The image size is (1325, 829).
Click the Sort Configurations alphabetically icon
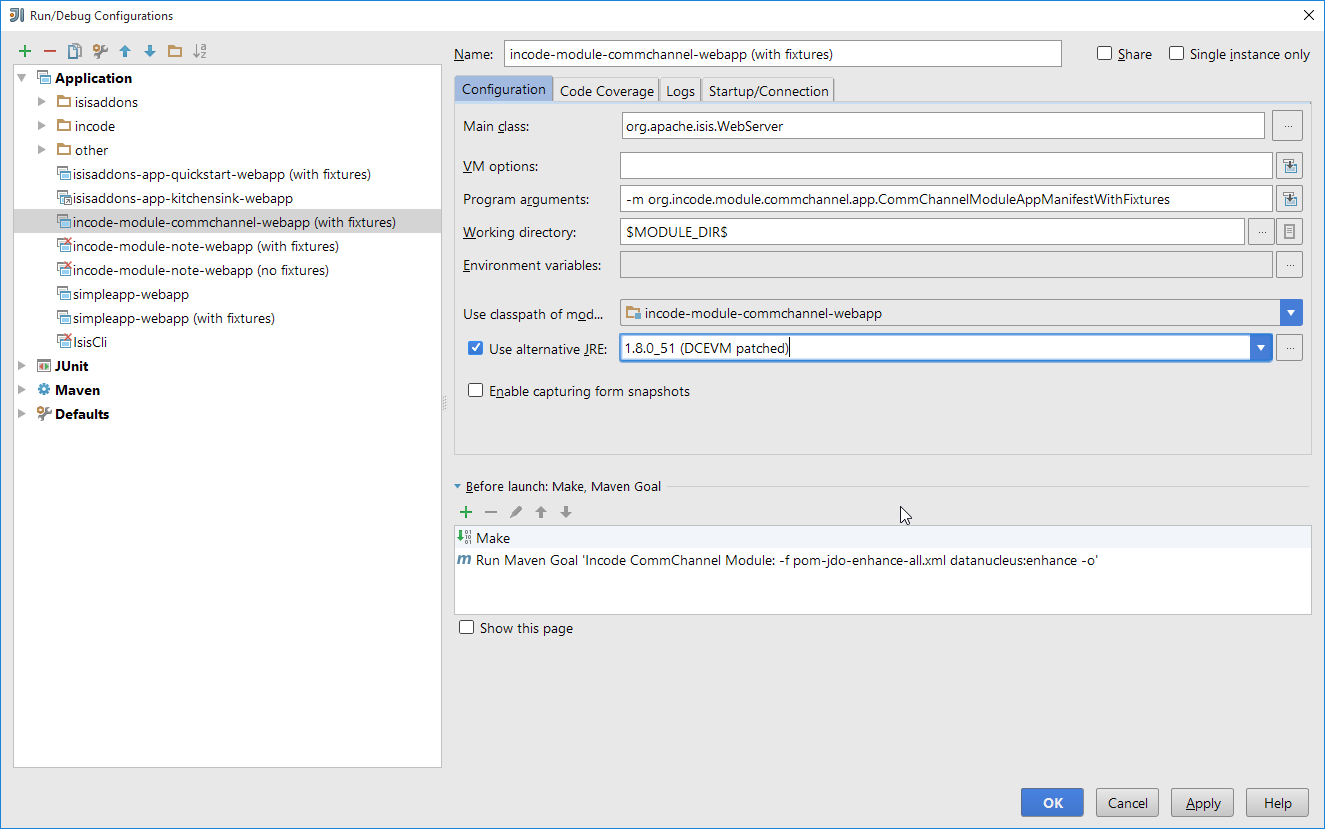click(200, 51)
